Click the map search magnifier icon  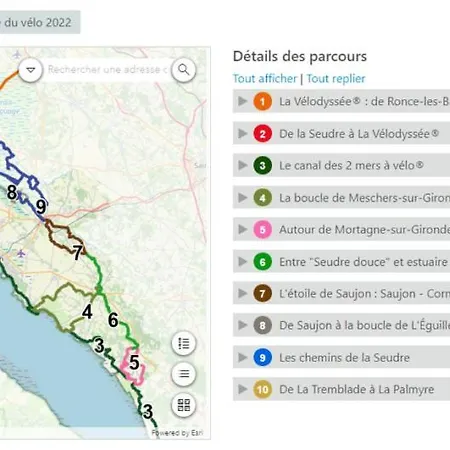183,70
